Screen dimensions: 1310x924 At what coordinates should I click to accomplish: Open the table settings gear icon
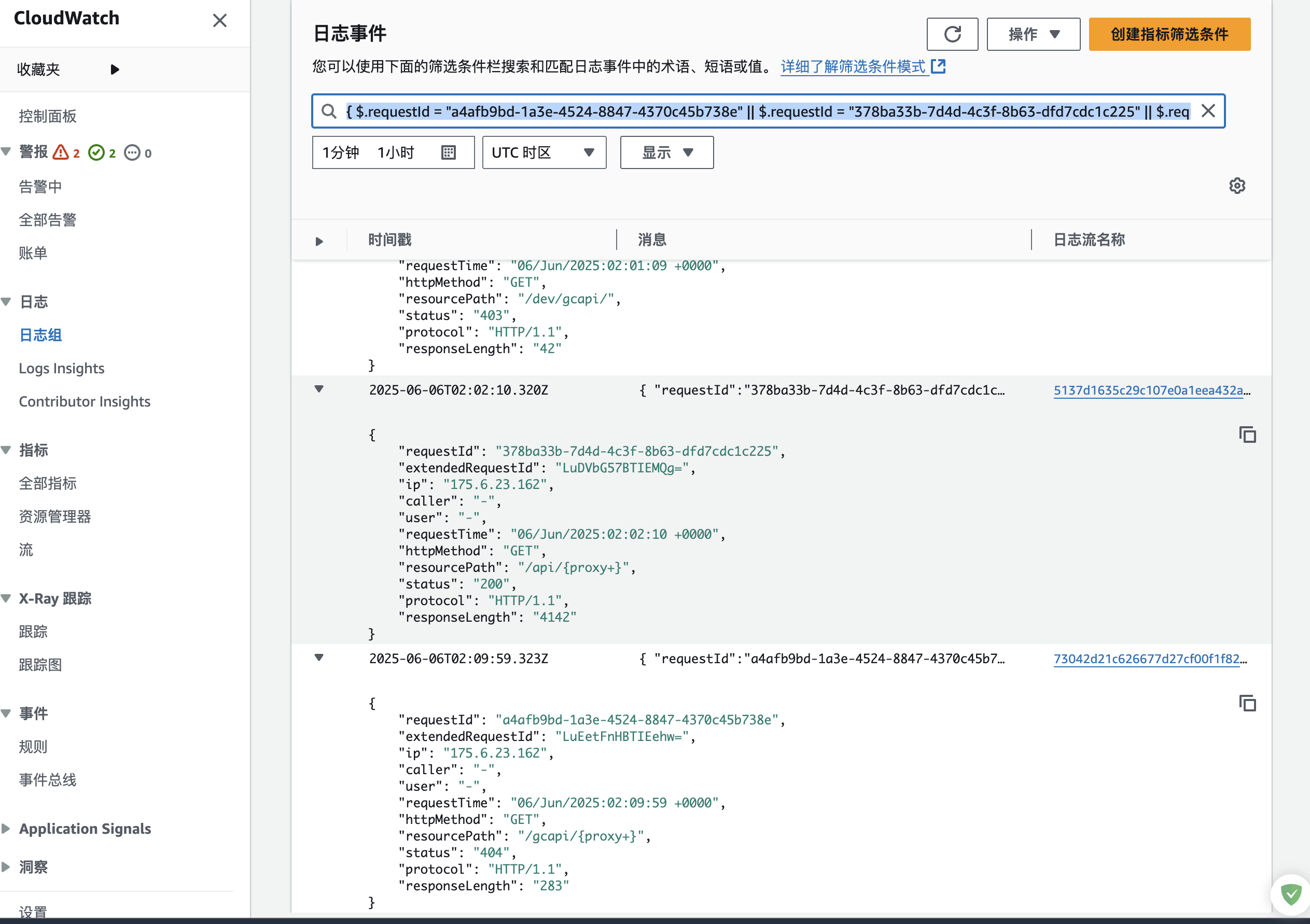pos(1236,186)
